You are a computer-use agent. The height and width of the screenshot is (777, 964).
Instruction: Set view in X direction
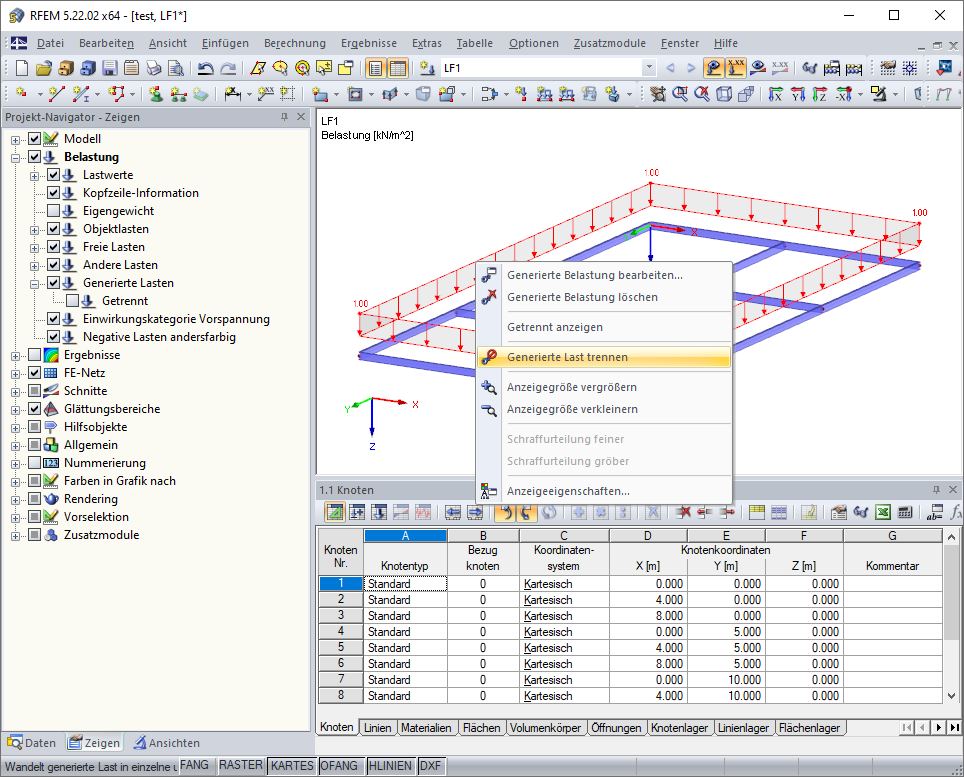775,94
